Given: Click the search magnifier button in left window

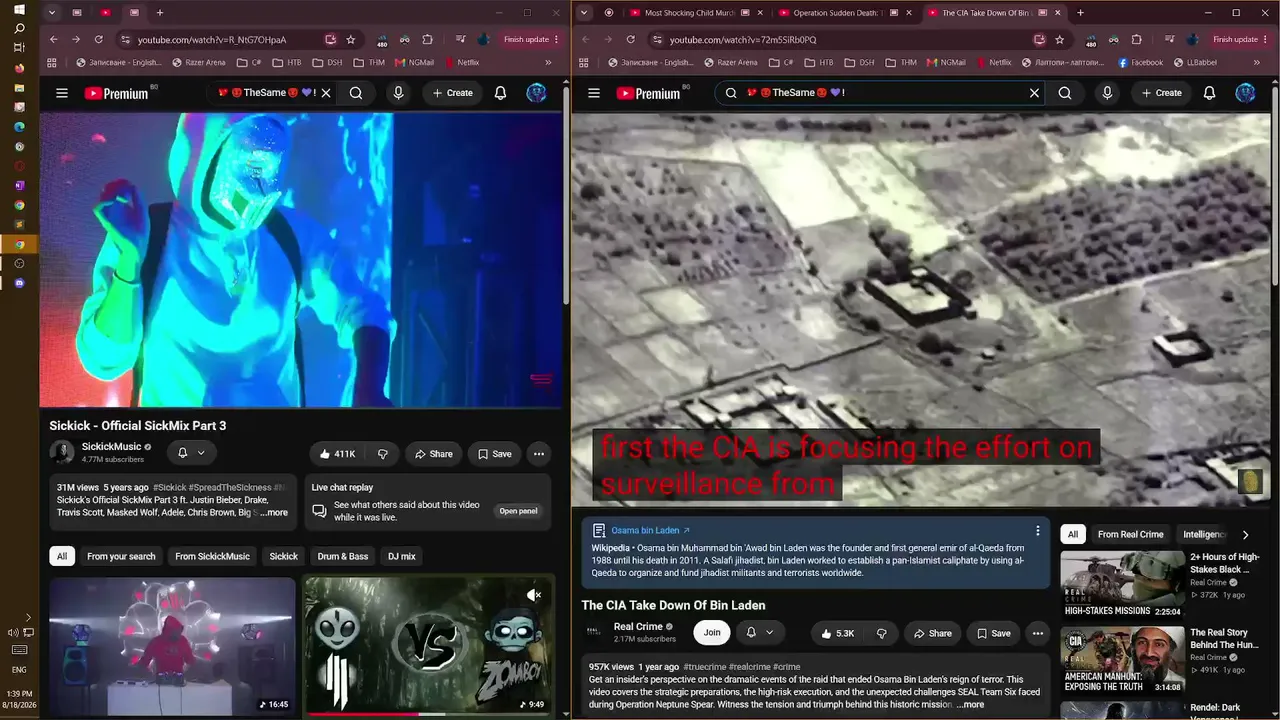Looking at the screenshot, I should tap(356, 93).
